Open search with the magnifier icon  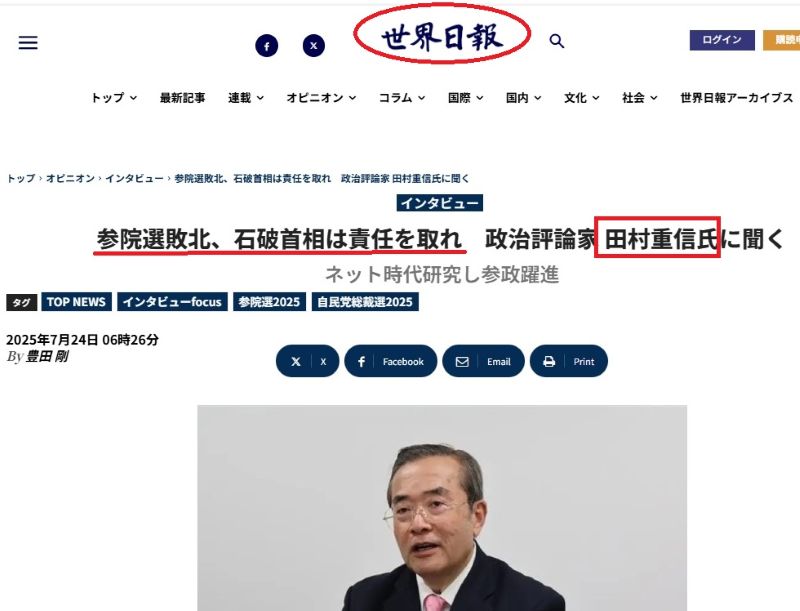557,41
